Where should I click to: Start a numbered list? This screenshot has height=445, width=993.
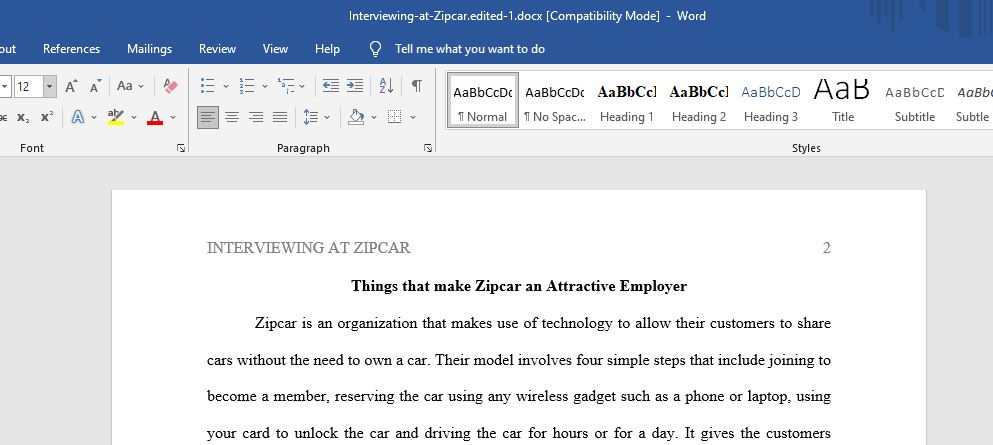(x=246, y=85)
